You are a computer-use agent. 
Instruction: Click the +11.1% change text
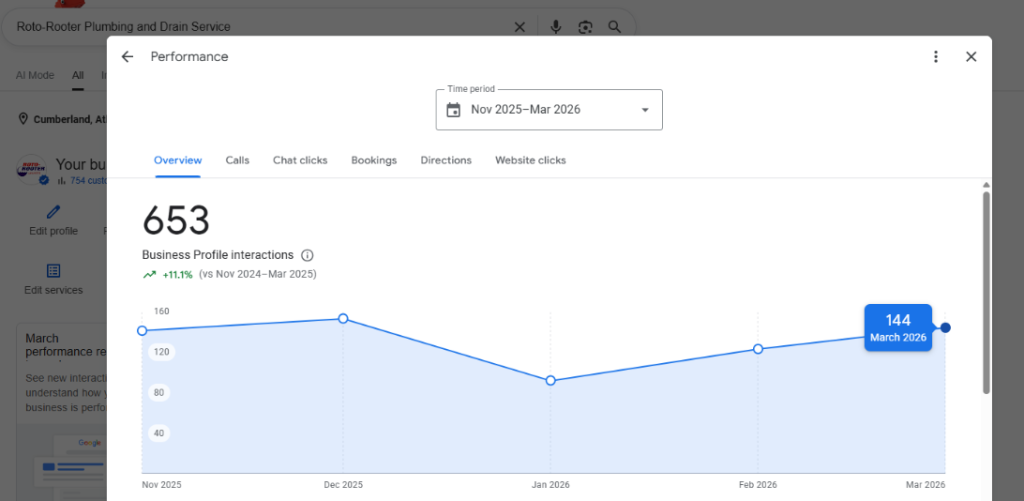point(178,275)
